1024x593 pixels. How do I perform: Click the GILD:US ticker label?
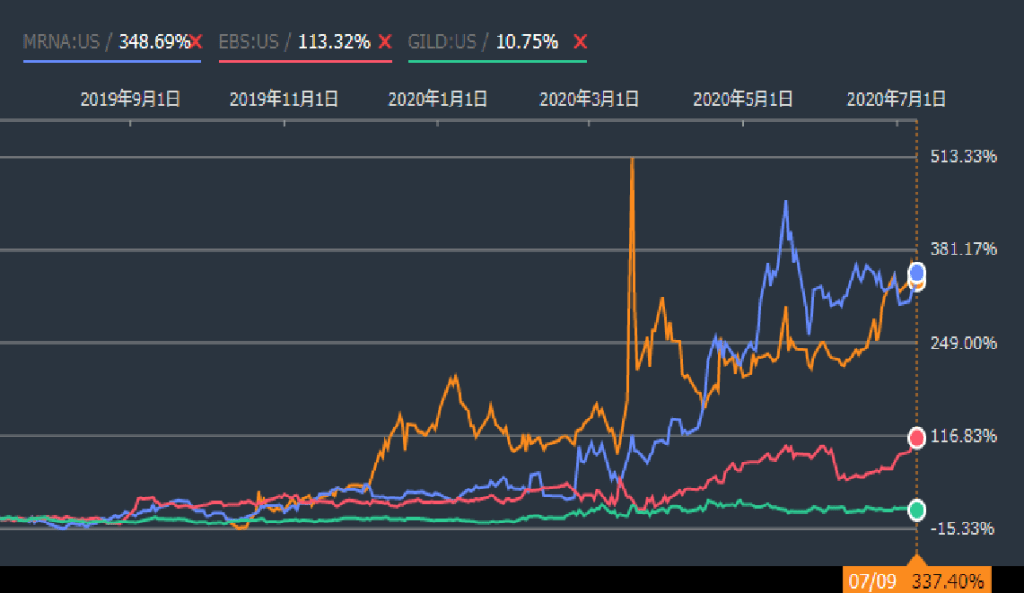coord(442,42)
